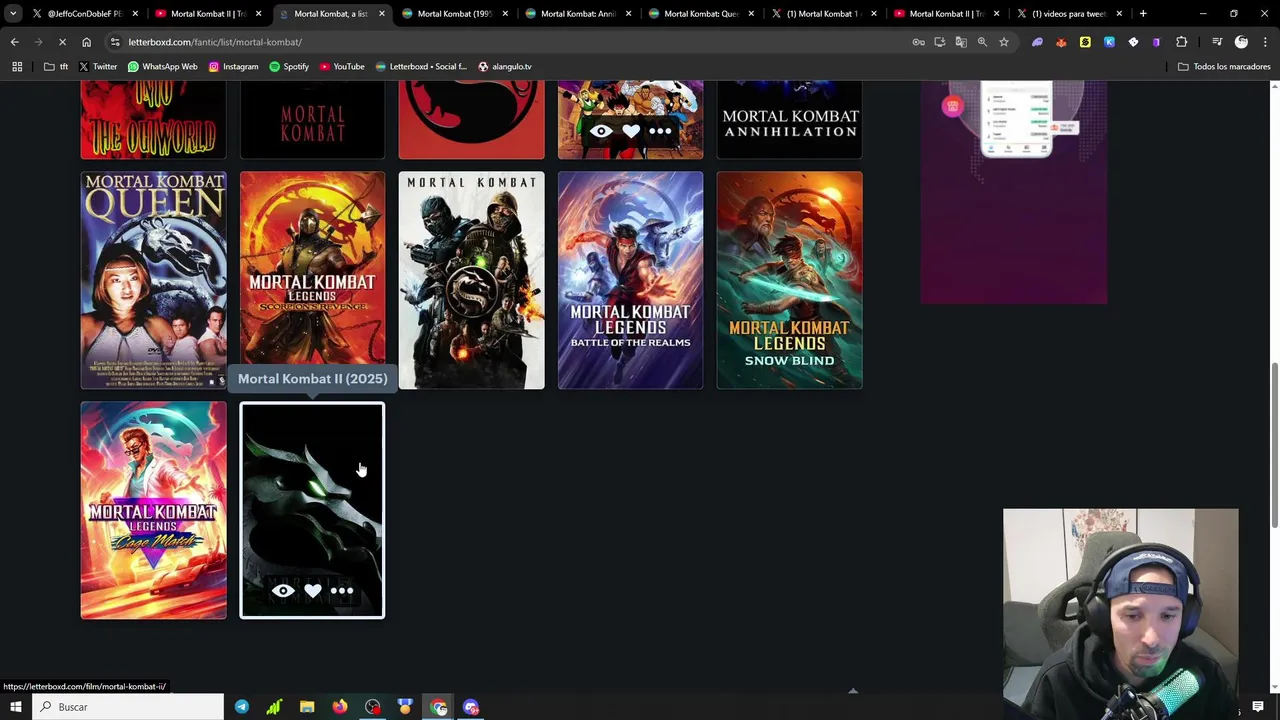Screen dimensions: 1280x720
Task: Stop loading the page with the X button
Action: point(62,42)
